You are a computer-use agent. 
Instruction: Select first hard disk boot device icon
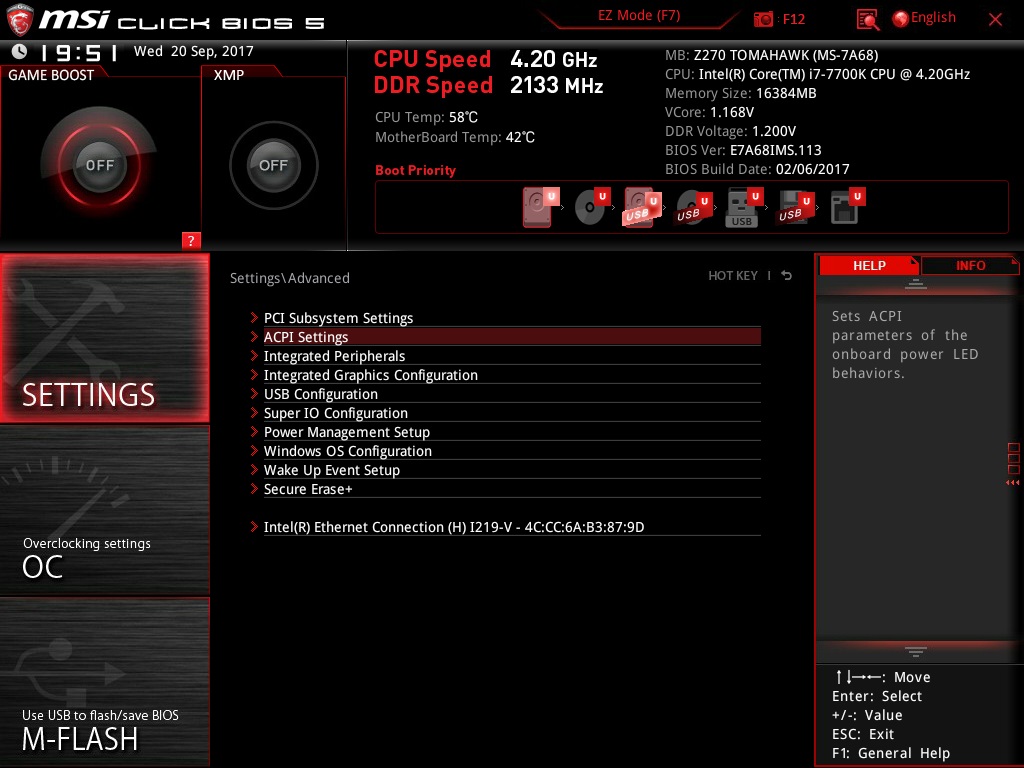point(541,207)
